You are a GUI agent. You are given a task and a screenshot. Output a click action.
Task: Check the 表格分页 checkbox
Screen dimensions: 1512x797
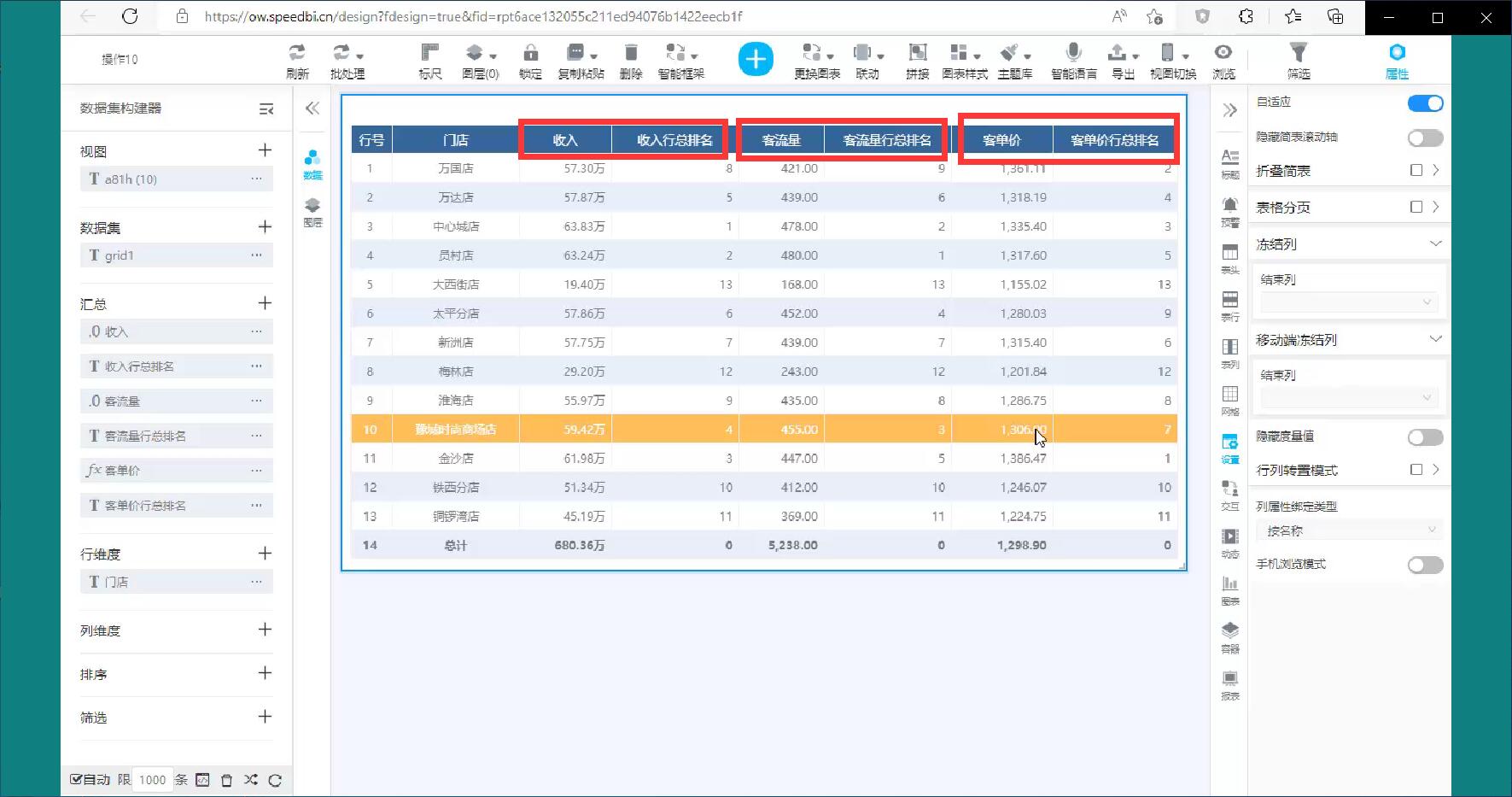click(1416, 207)
